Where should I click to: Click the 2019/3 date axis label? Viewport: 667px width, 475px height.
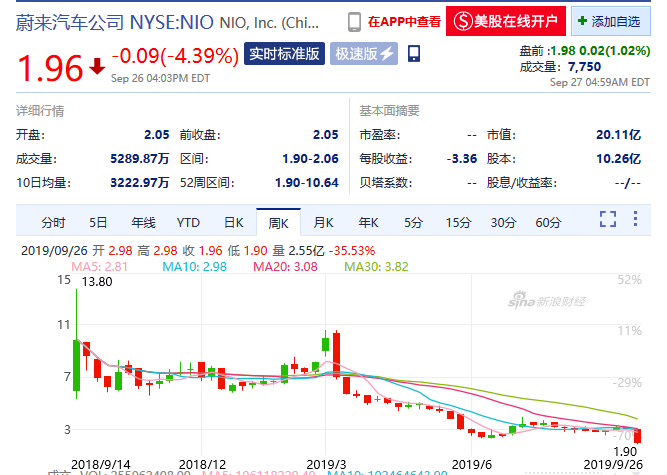(x=326, y=464)
